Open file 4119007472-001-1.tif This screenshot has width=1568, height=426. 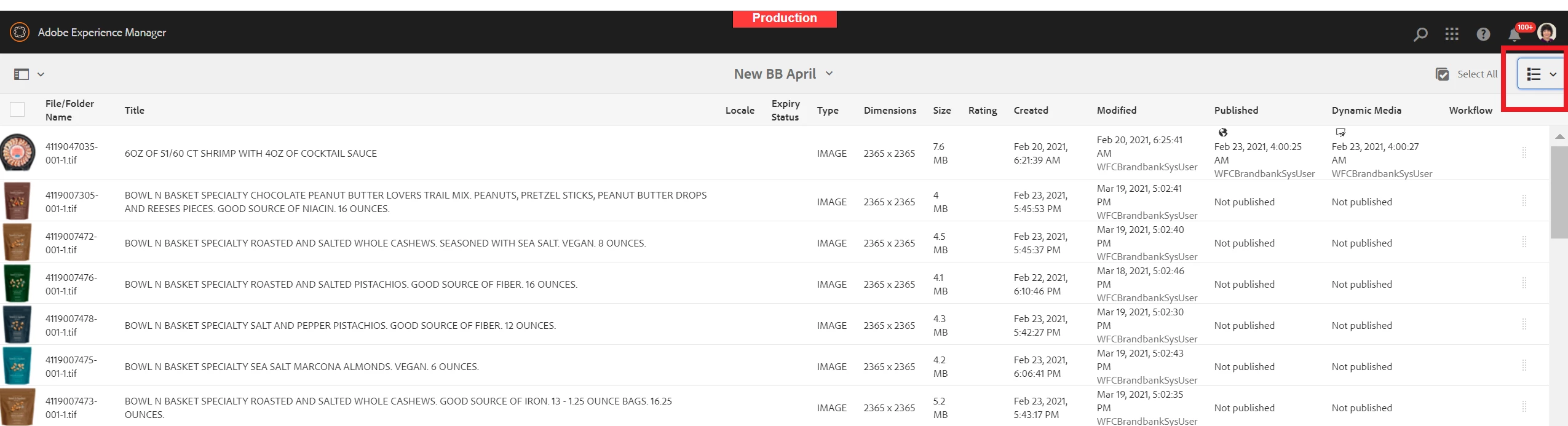[x=71, y=243]
